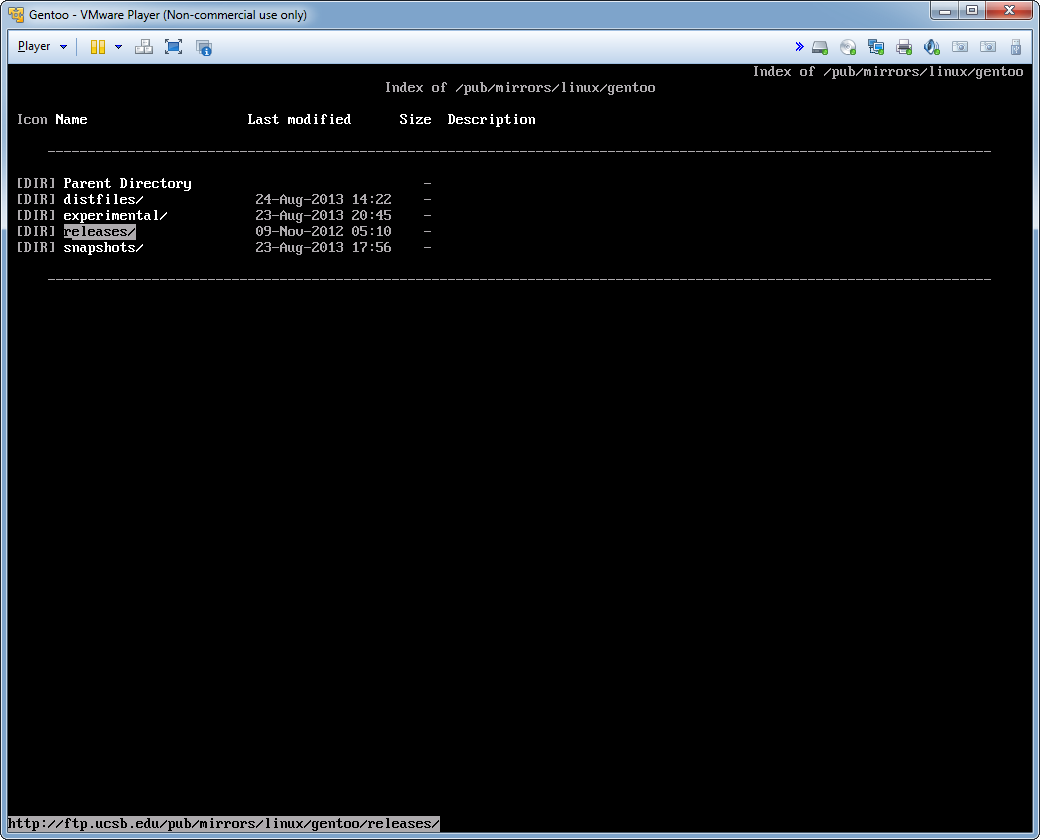Click the sound card speaker icon
Image resolution: width=1040 pixels, height=840 pixels.
coord(931,47)
